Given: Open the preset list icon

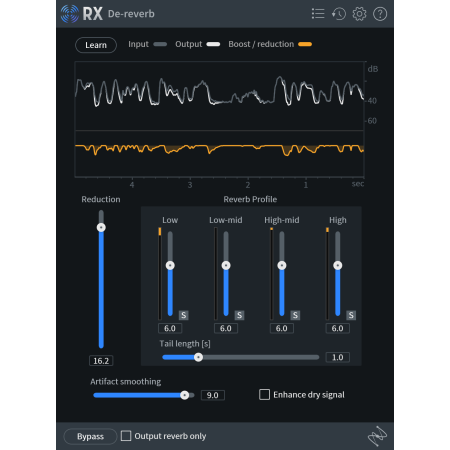Looking at the screenshot, I should point(318,14).
